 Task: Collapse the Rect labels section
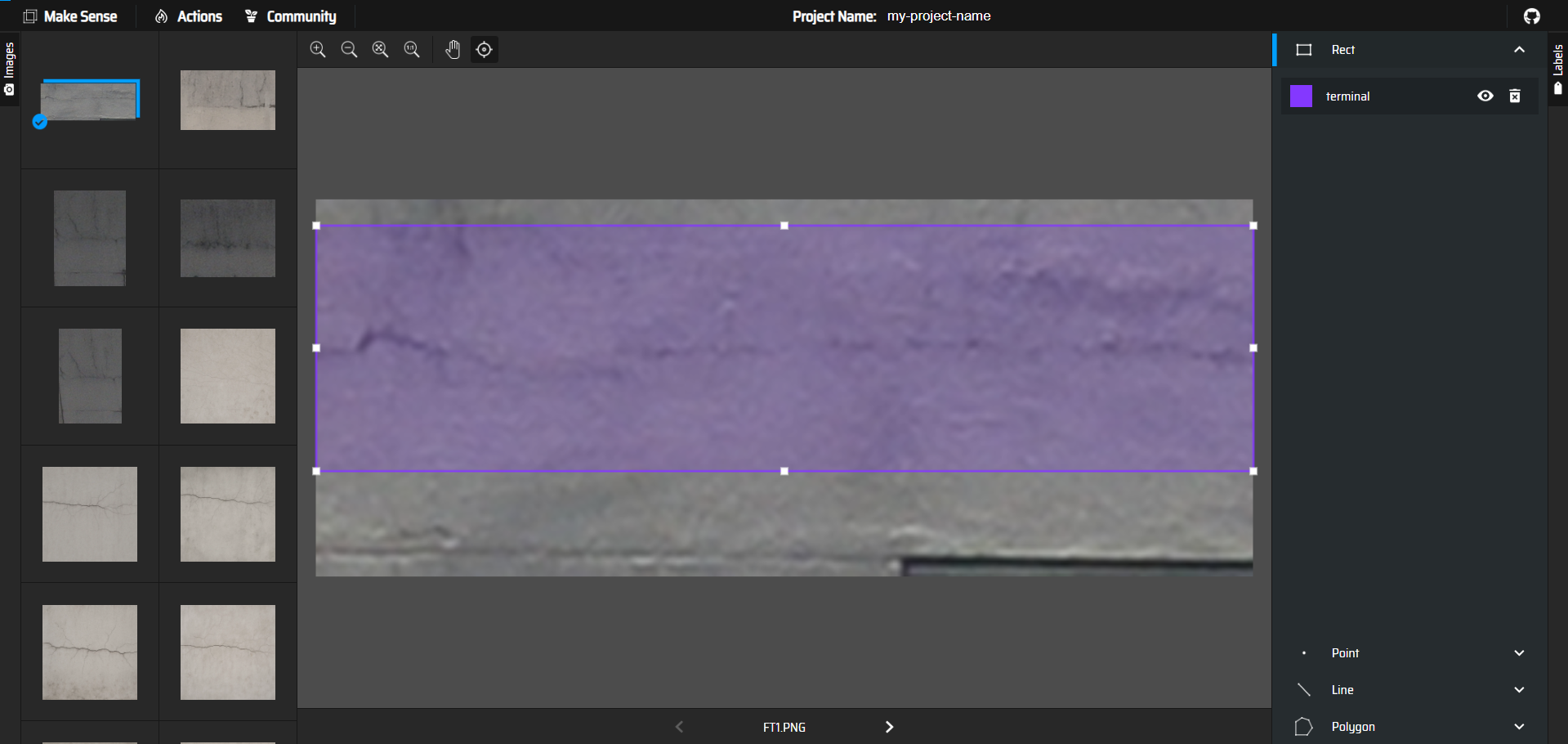[1519, 50]
